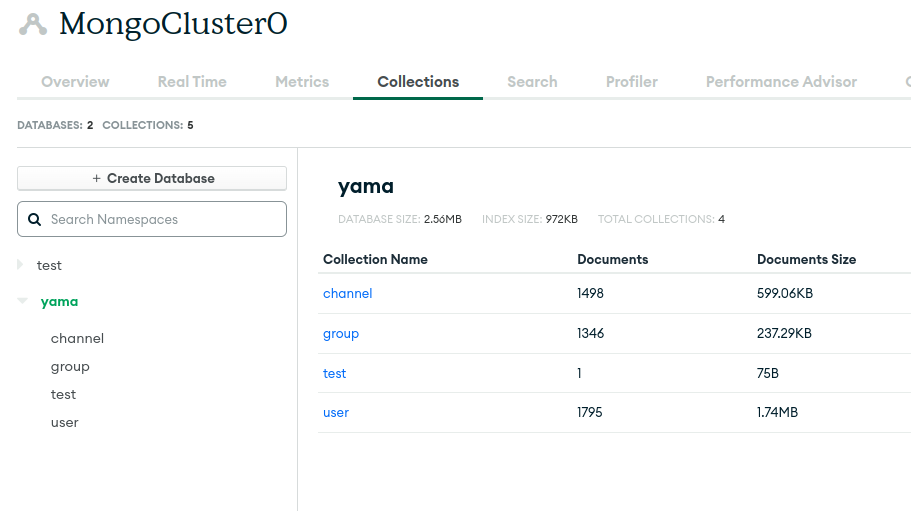Open the Metrics tab

coord(302,82)
